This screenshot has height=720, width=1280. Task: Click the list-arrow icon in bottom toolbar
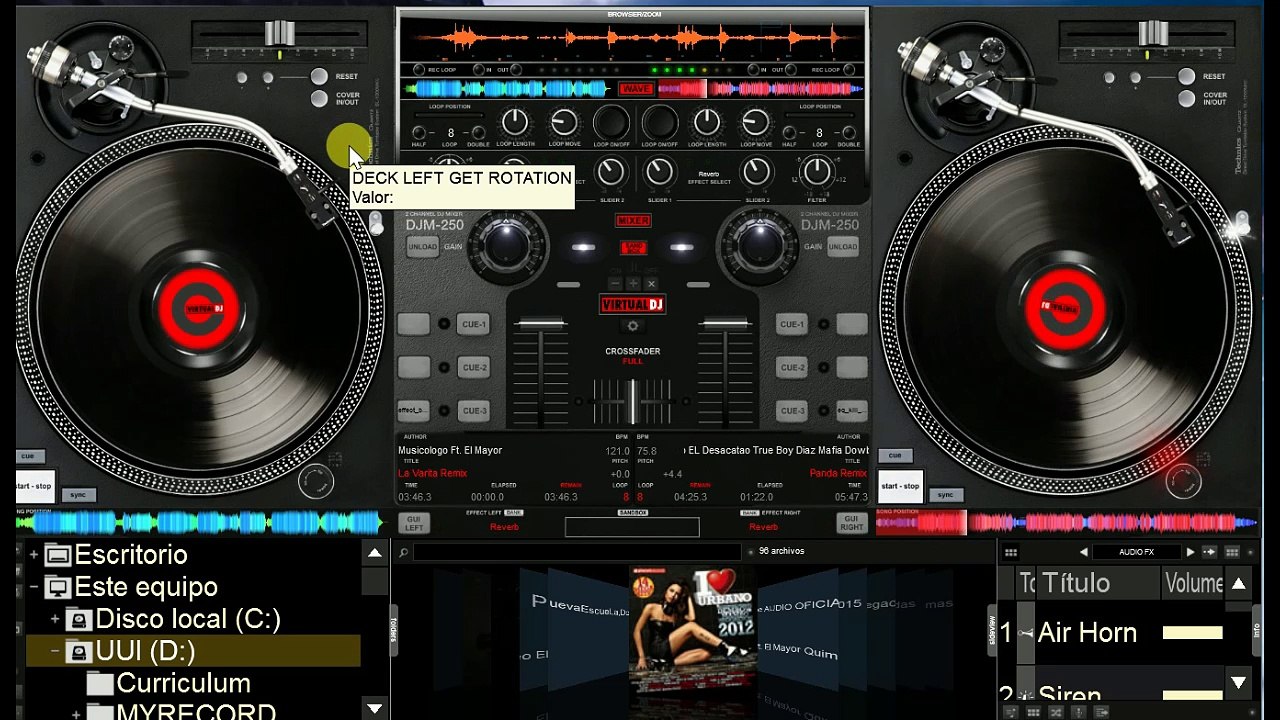click(1102, 712)
